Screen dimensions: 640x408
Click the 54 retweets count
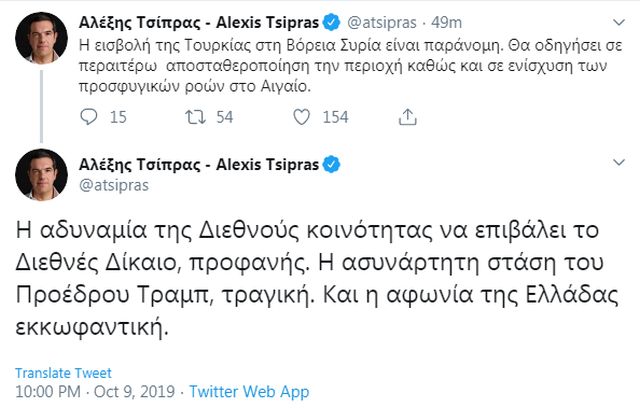[224, 117]
